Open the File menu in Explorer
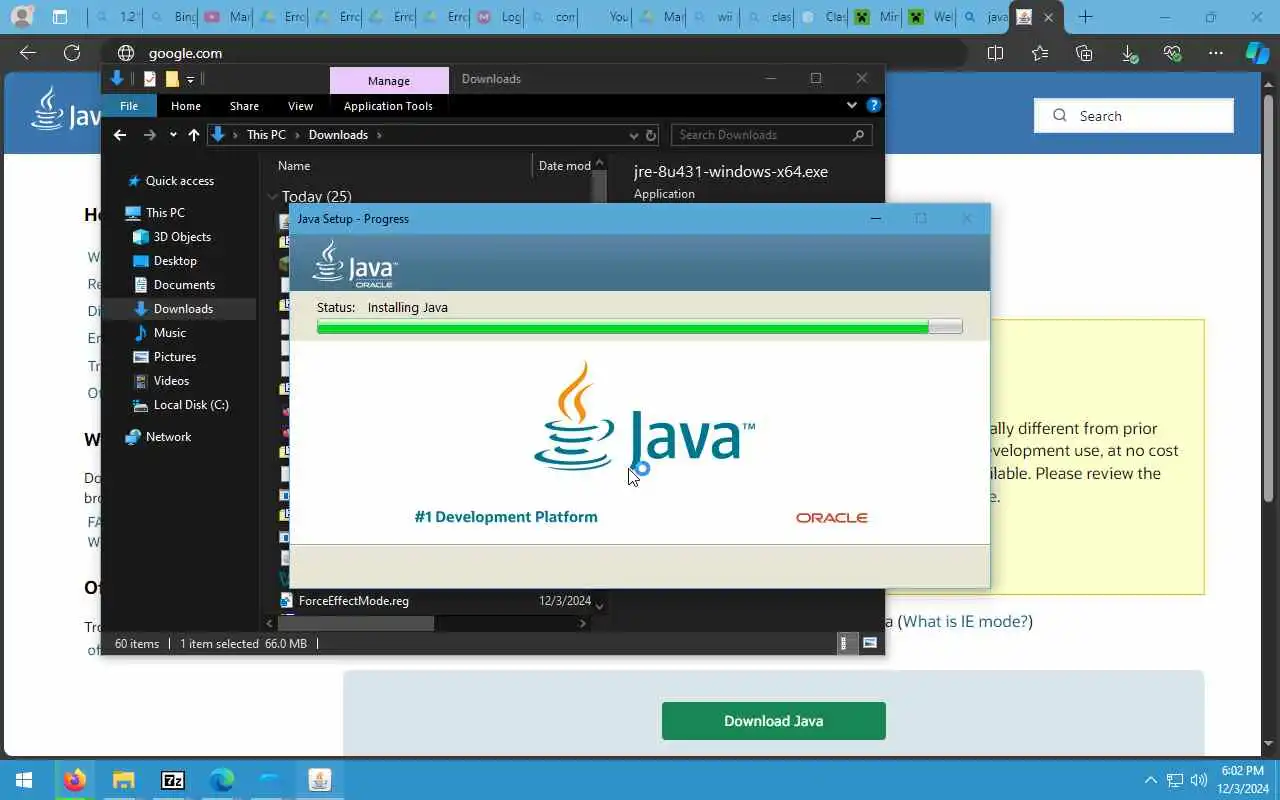Screen dimensions: 1280x800 click(x=129, y=106)
